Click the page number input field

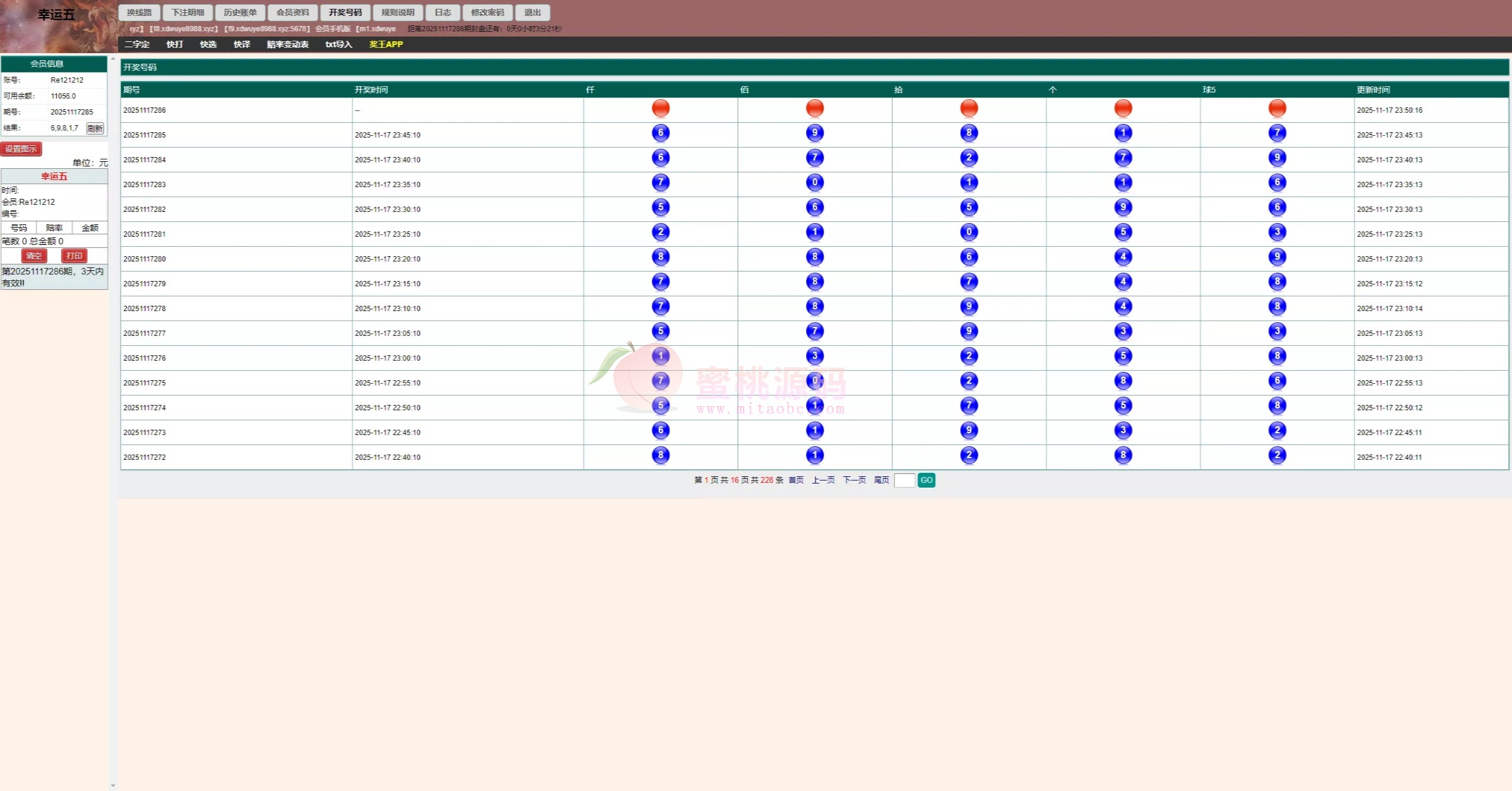[904, 480]
